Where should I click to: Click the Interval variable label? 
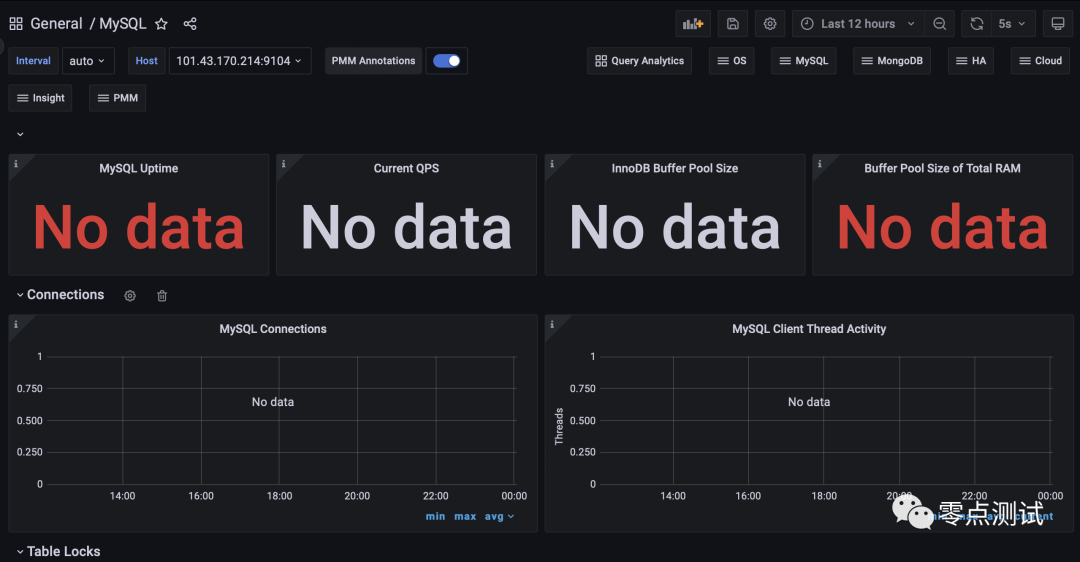point(33,61)
